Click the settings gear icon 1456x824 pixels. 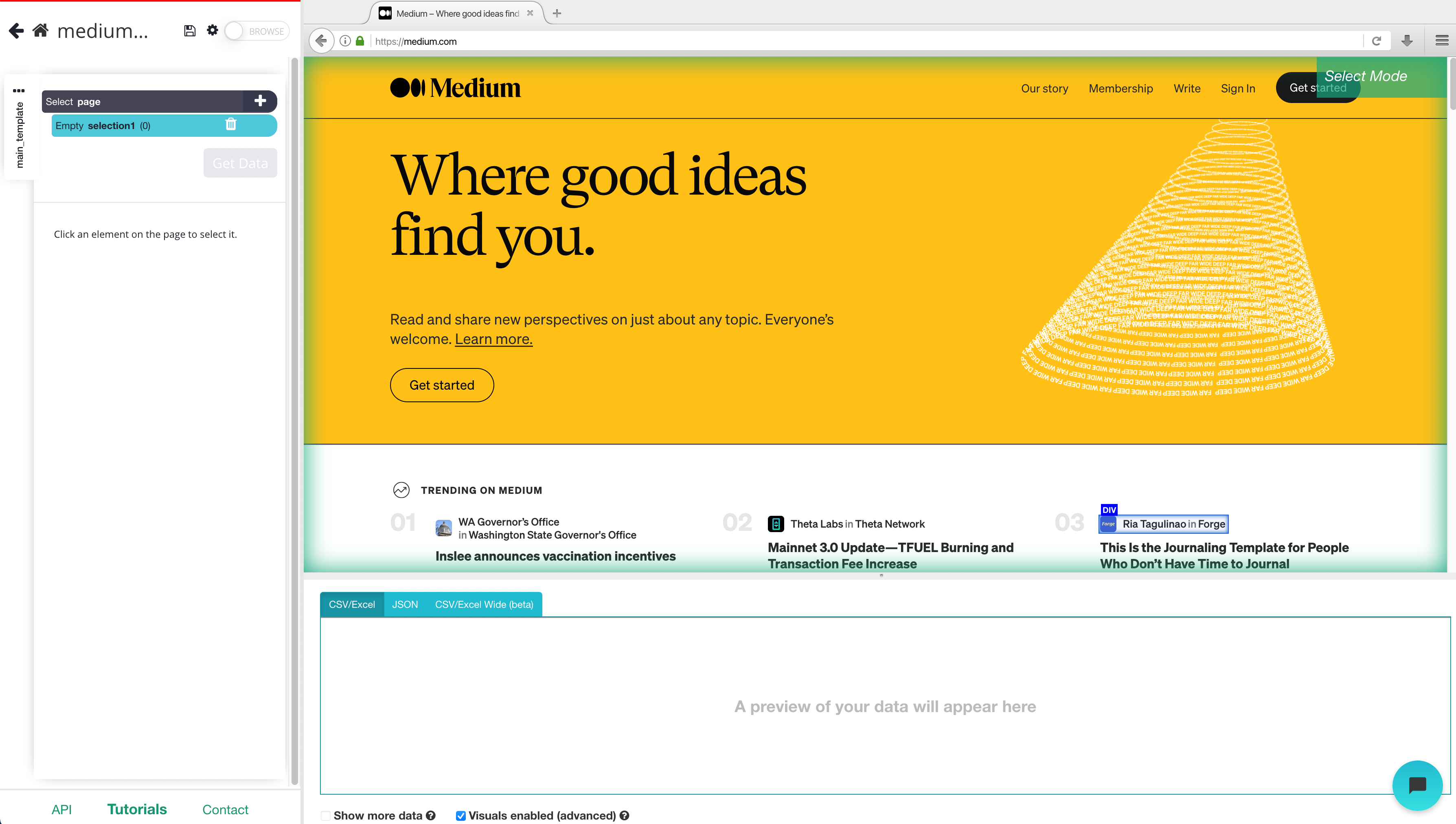[212, 30]
